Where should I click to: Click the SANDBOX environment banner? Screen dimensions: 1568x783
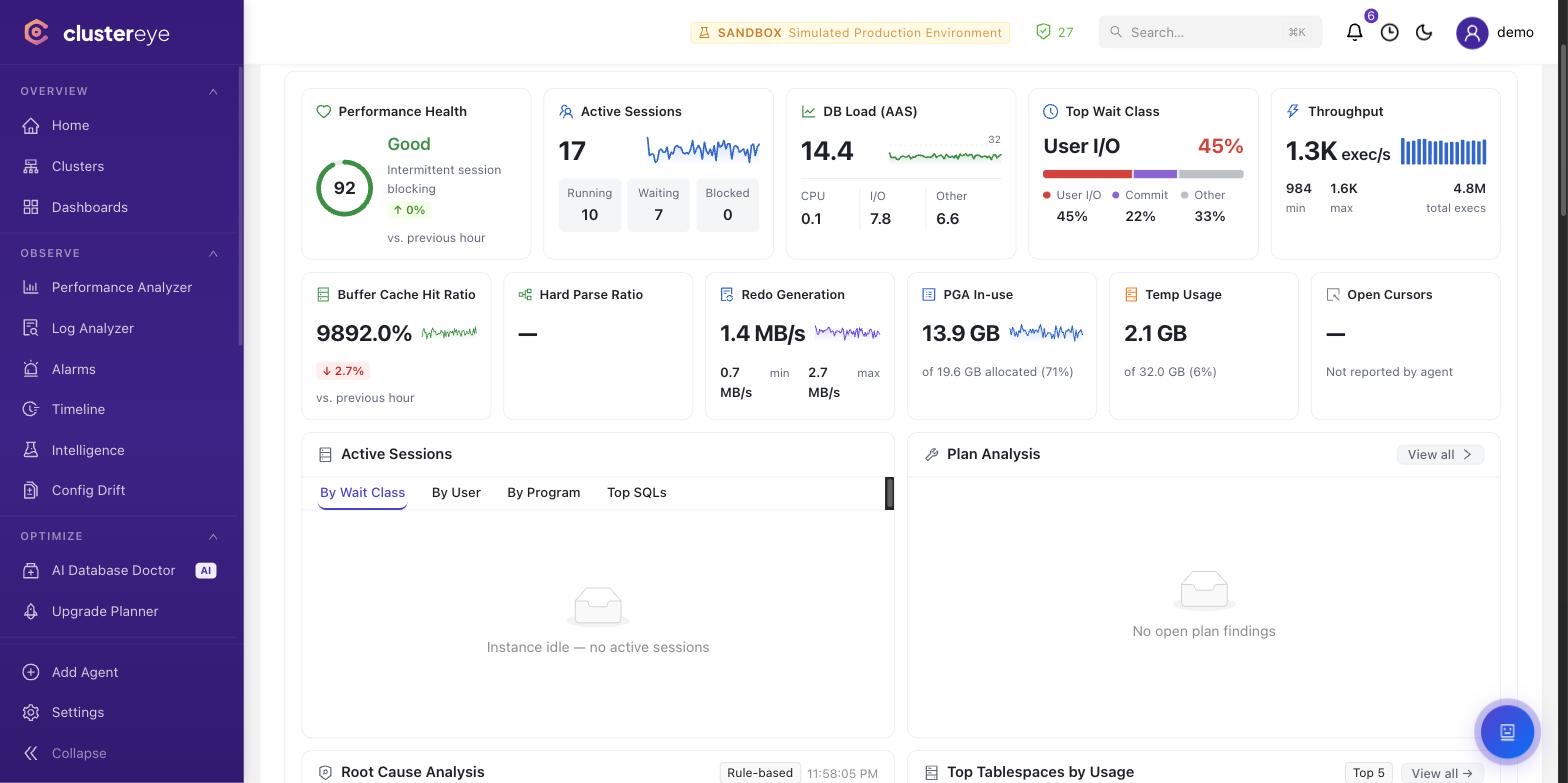tap(850, 32)
